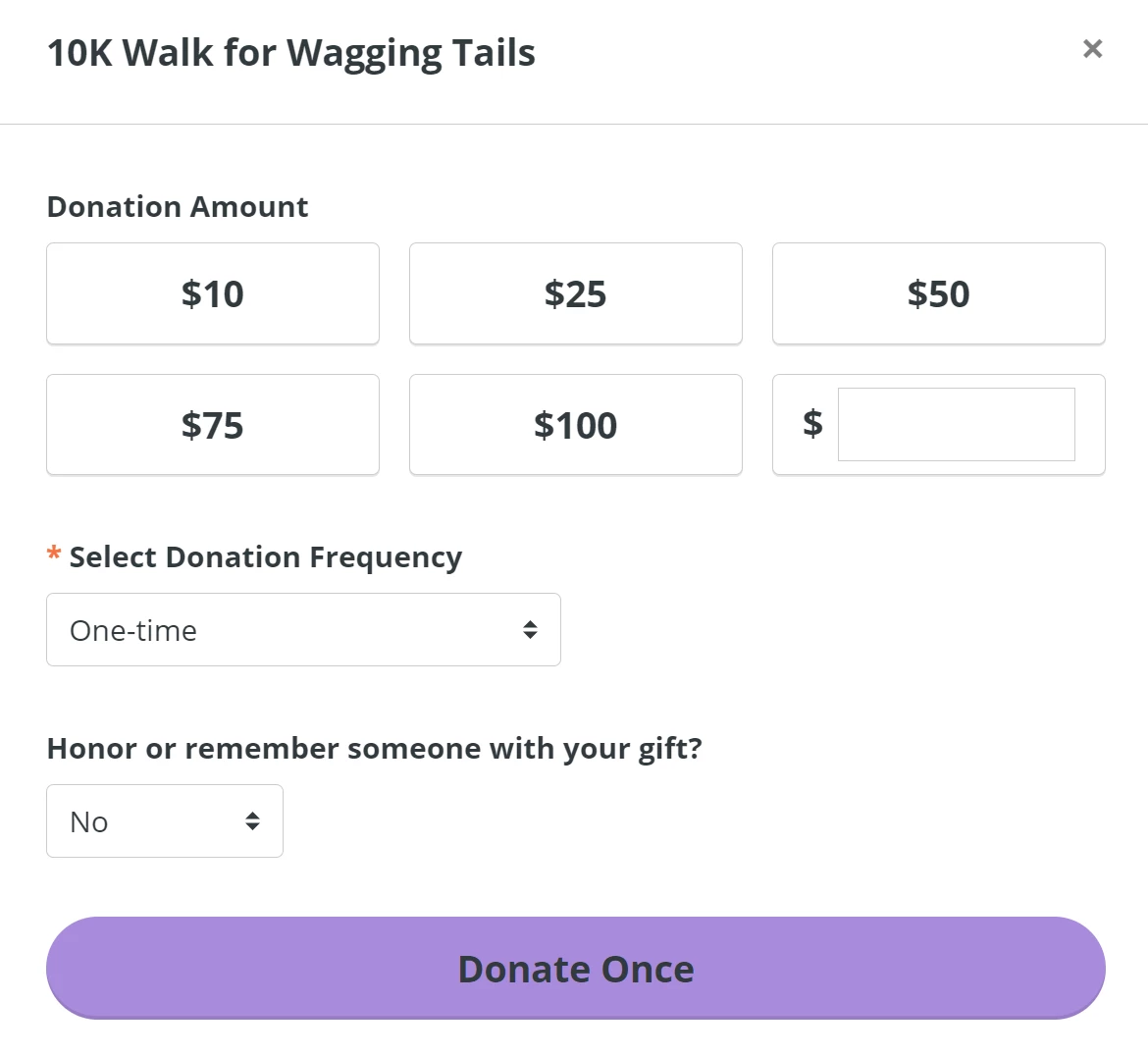Click the Select Donation Frequency label
Image resolution: width=1148 pixels, height=1056 pixels.
click(x=265, y=556)
